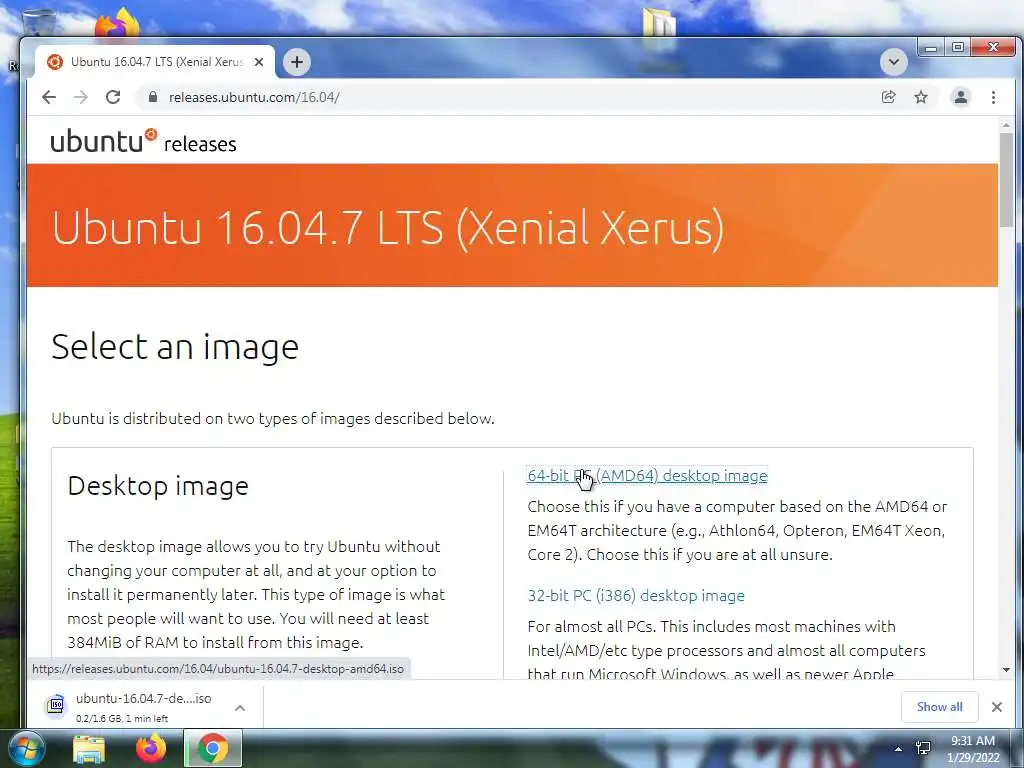Reload the Ubuntu releases page
Viewport: 1024px width, 768px height.
pos(113,97)
